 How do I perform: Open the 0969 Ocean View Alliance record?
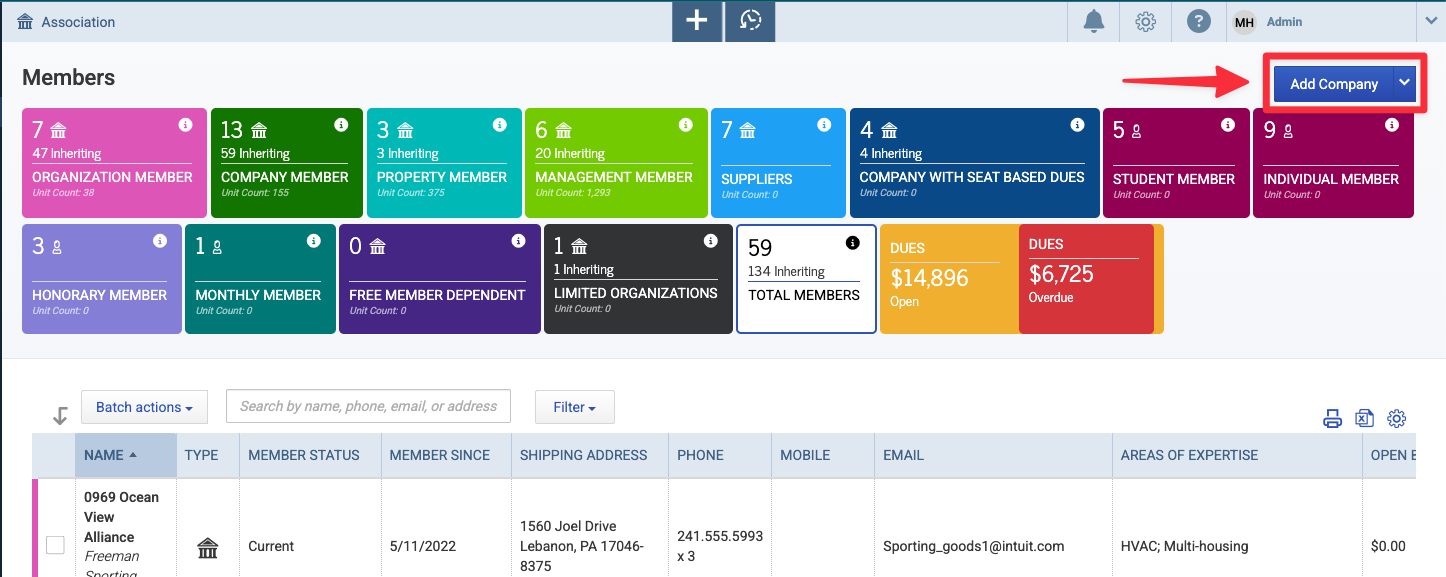click(x=121, y=517)
